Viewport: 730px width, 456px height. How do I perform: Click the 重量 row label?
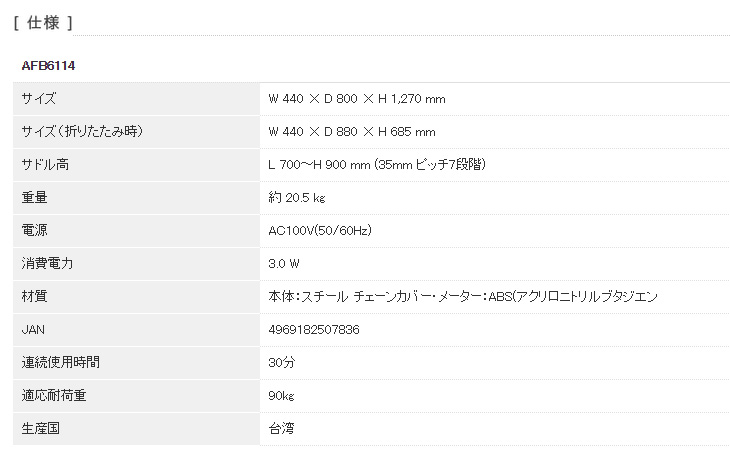(34, 197)
